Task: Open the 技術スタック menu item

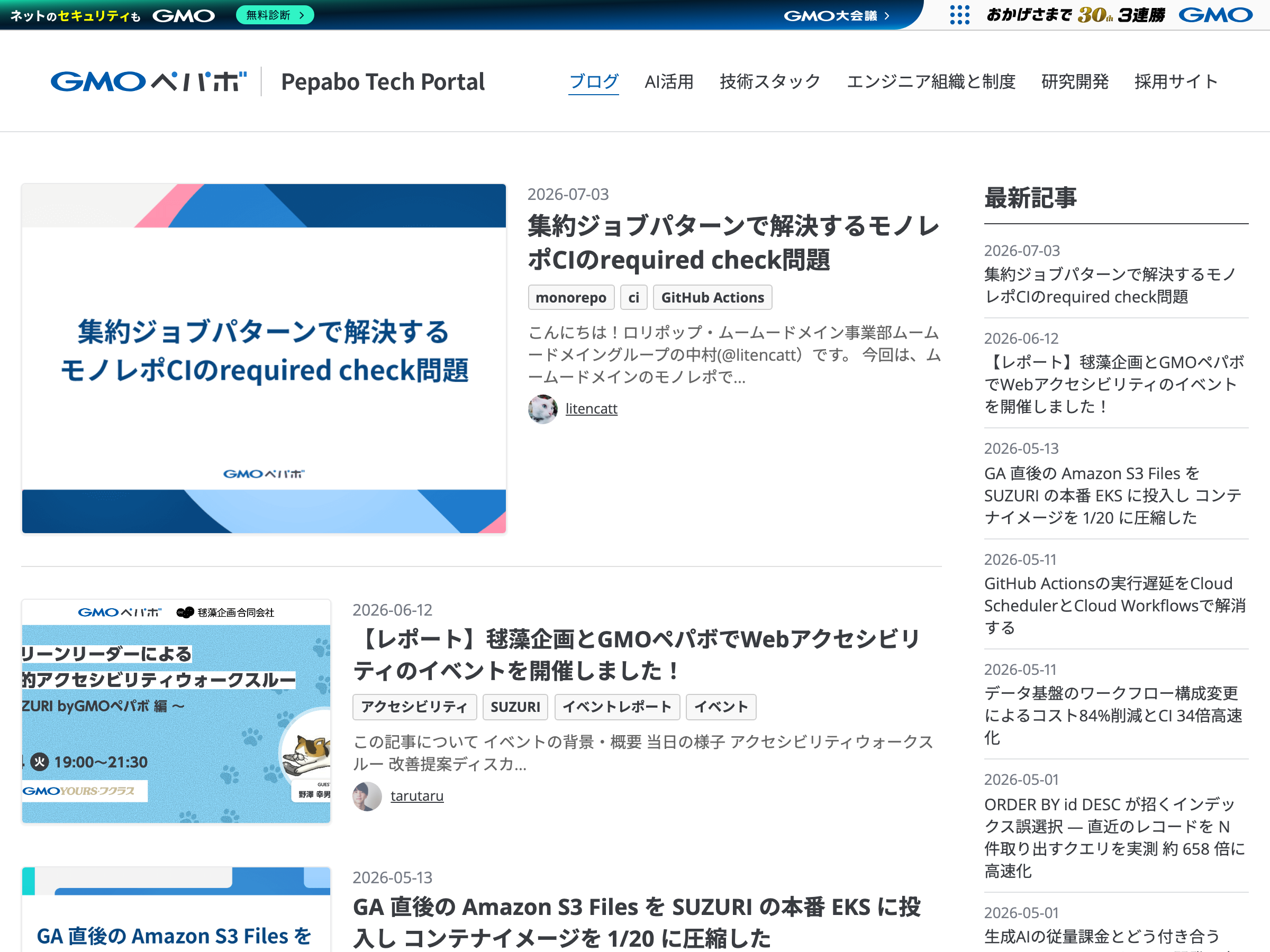Action: pyautogui.click(x=770, y=81)
